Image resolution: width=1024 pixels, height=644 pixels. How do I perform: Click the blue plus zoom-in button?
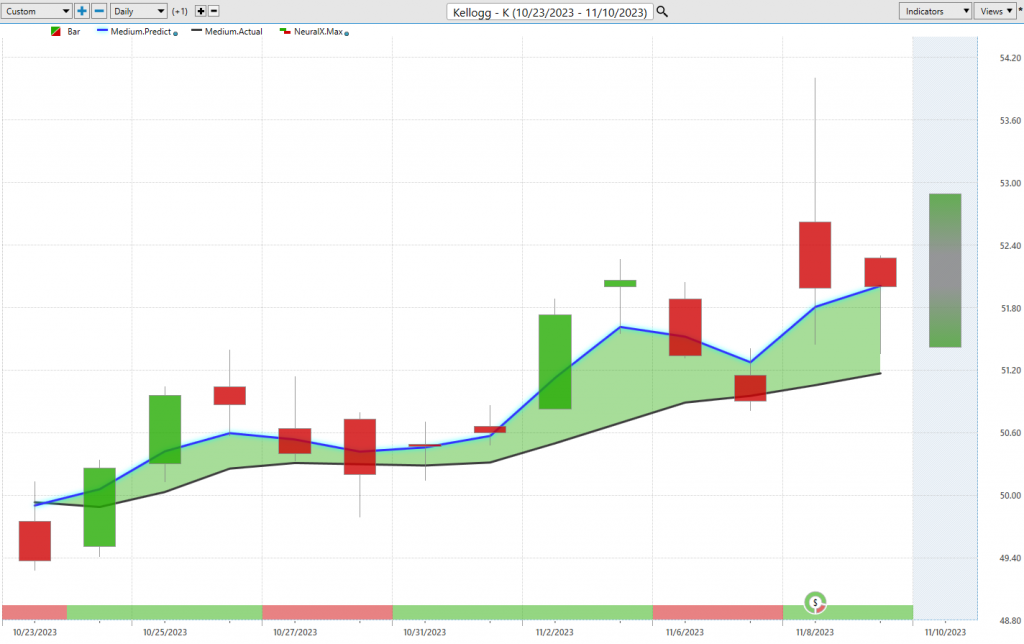pos(82,11)
